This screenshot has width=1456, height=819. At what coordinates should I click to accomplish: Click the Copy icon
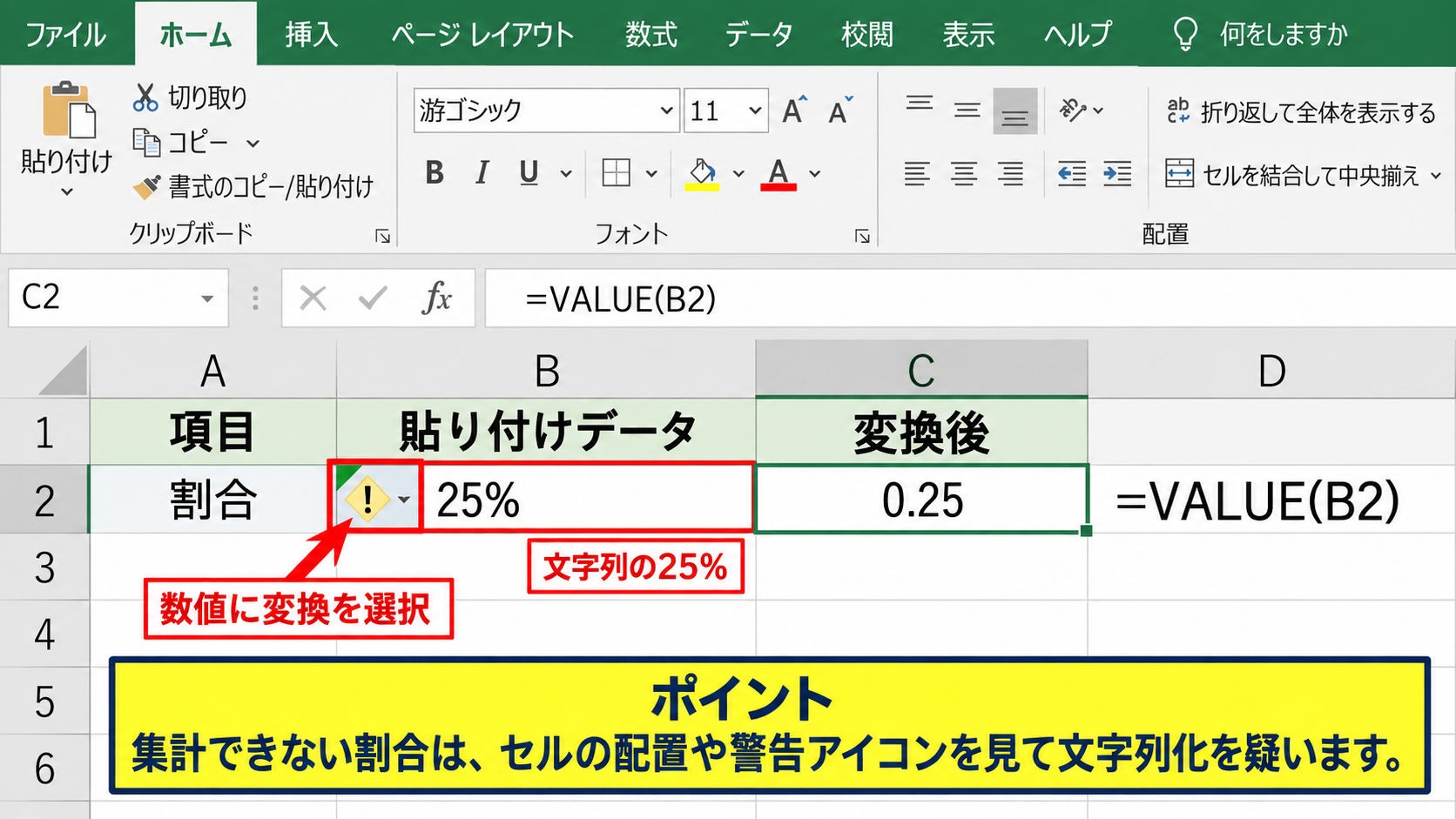coord(146,142)
